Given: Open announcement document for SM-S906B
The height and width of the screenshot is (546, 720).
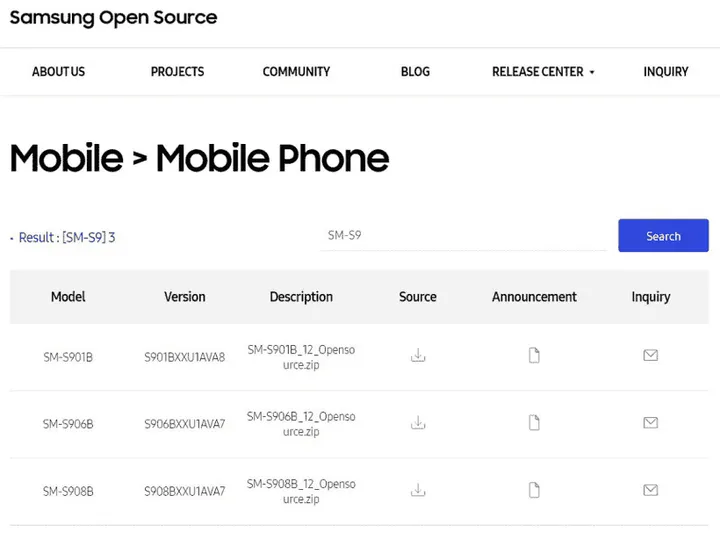Looking at the screenshot, I should [534, 423].
